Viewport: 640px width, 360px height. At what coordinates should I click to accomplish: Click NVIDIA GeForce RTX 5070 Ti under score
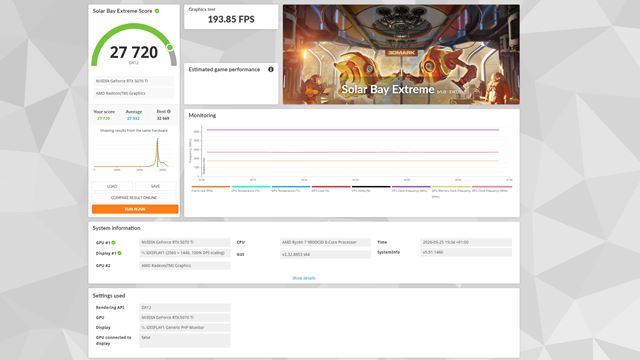point(134,81)
